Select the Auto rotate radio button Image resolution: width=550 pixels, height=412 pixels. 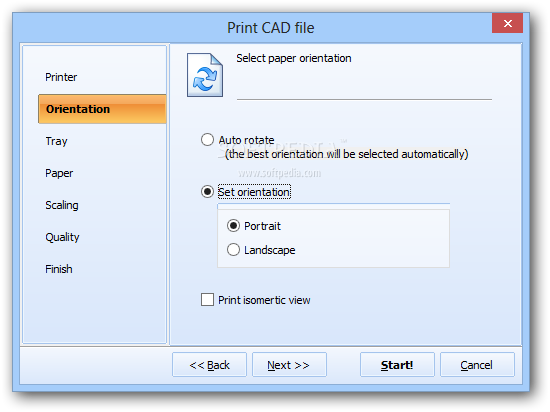pyautogui.click(x=207, y=140)
